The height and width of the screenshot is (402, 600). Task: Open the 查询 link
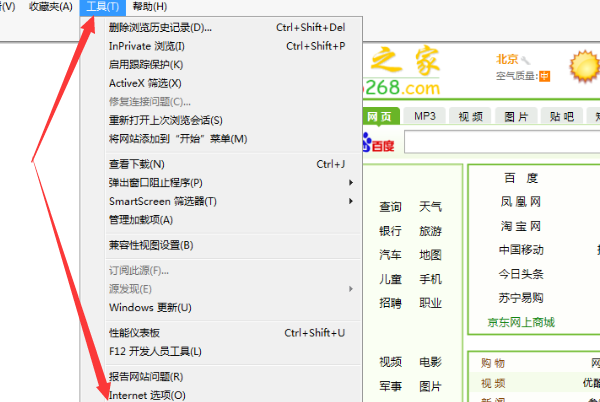click(x=390, y=207)
